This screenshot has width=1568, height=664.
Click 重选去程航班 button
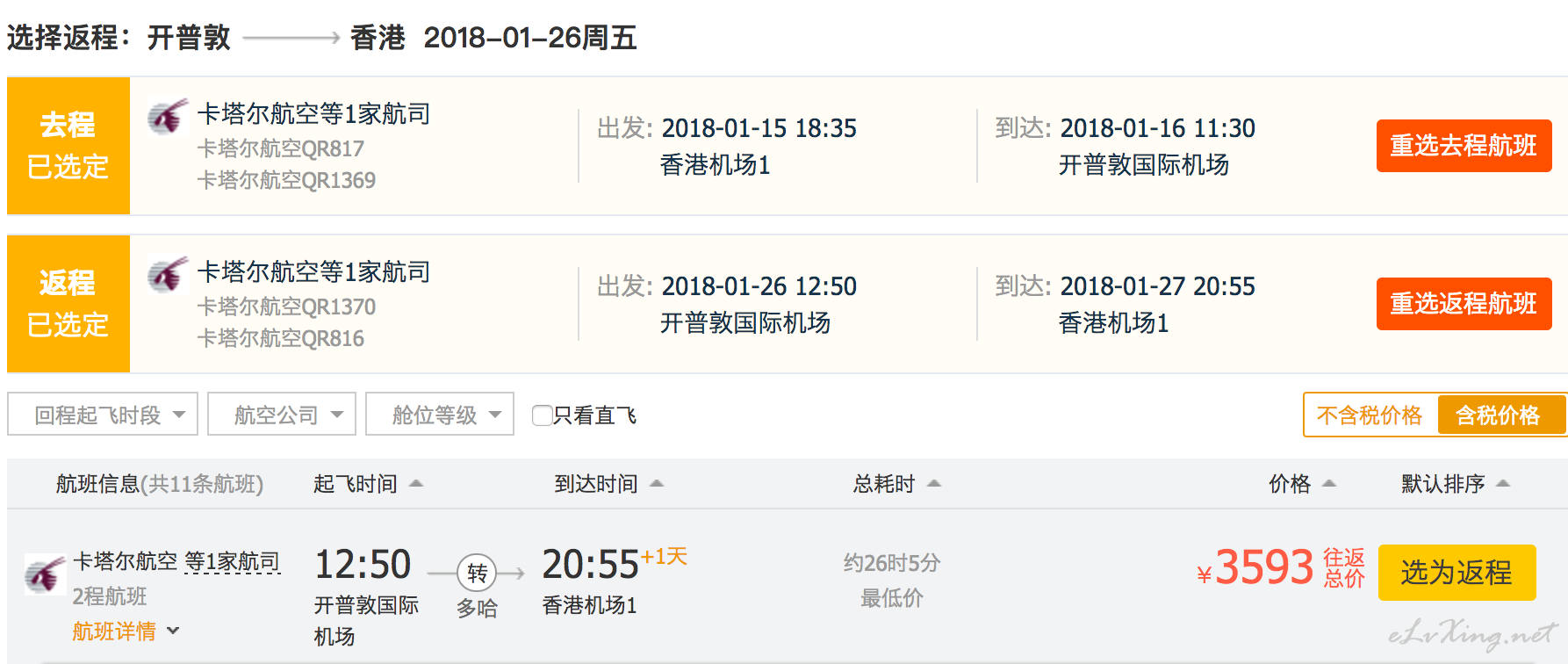click(1464, 145)
